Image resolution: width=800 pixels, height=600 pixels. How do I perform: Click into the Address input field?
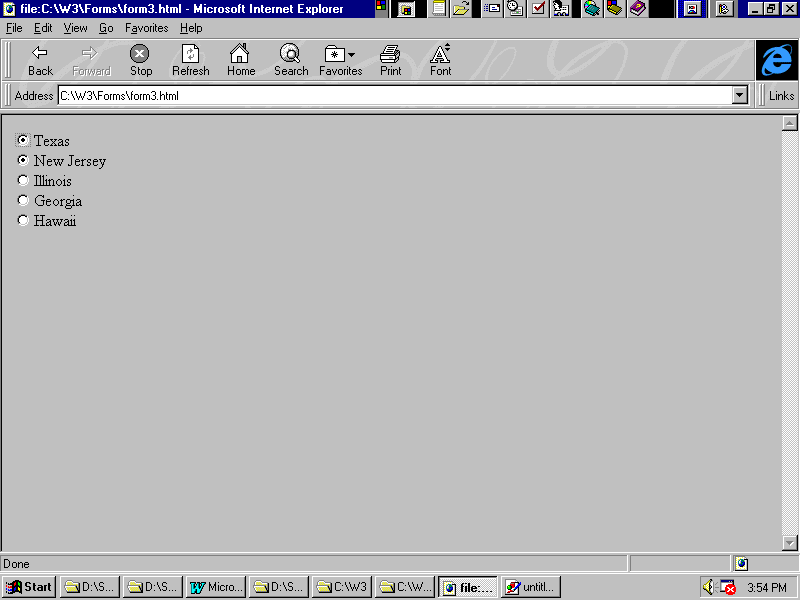390,96
